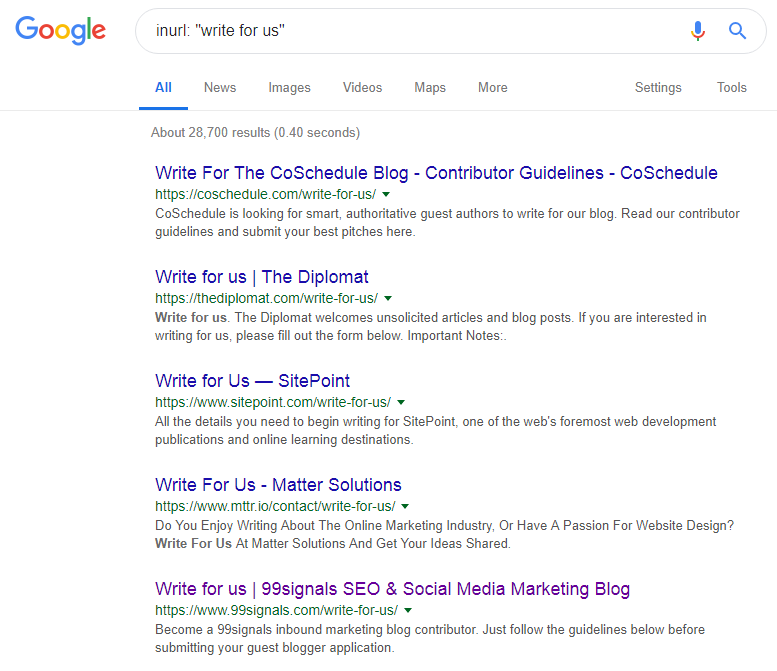The image size is (777, 671).
Task: Click the coschedule.com/write-for-us URL
Action: (266, 194)
